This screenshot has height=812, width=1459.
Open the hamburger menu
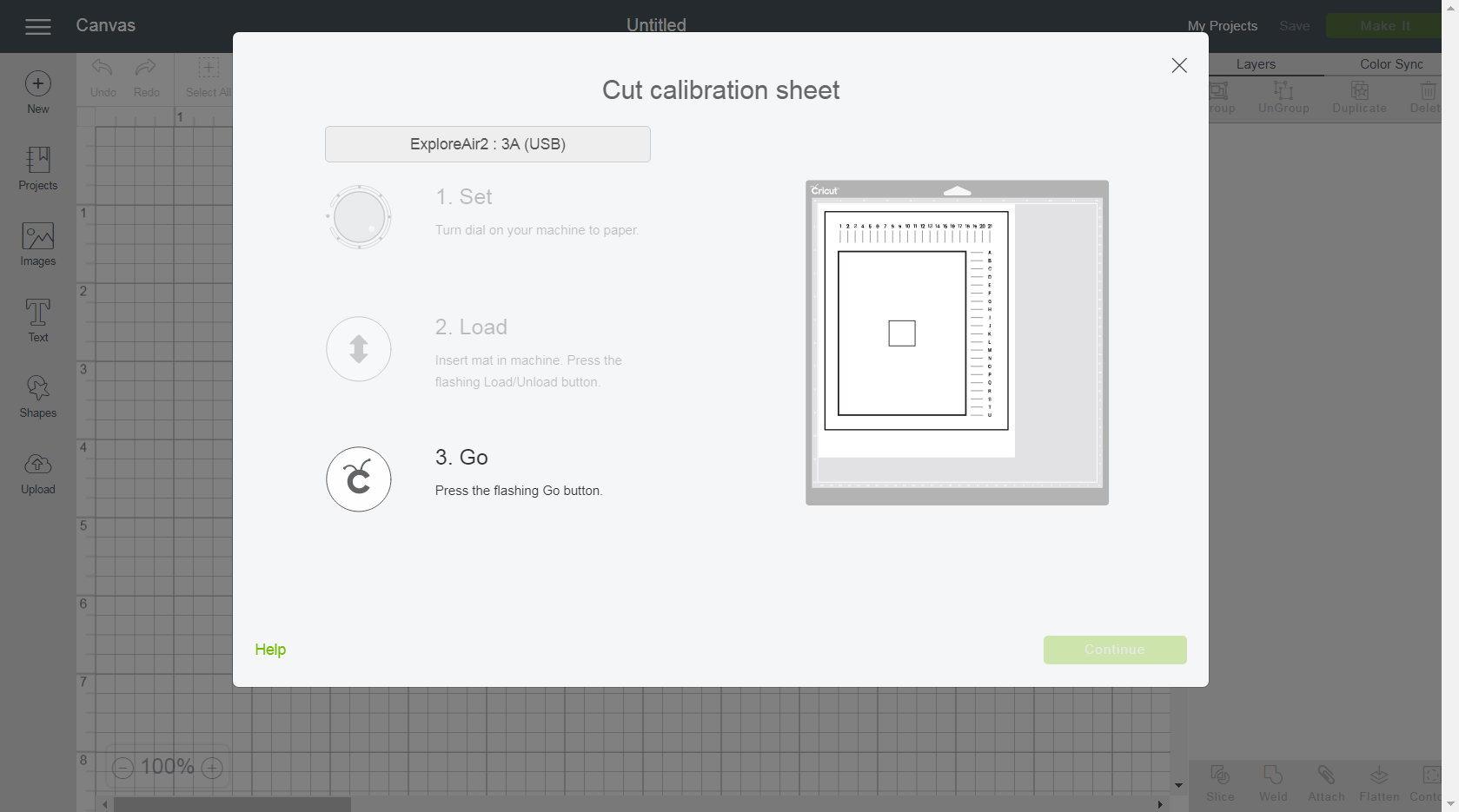click(x=37, y=26)
